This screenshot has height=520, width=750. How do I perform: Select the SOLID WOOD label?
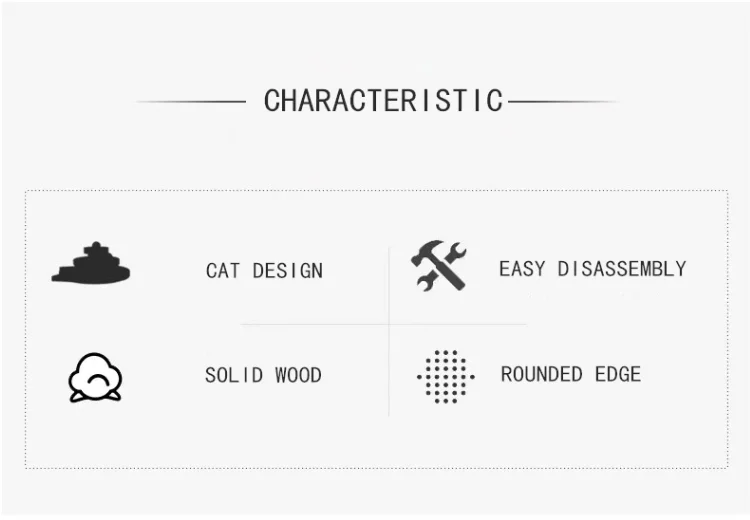coord(263,375)
